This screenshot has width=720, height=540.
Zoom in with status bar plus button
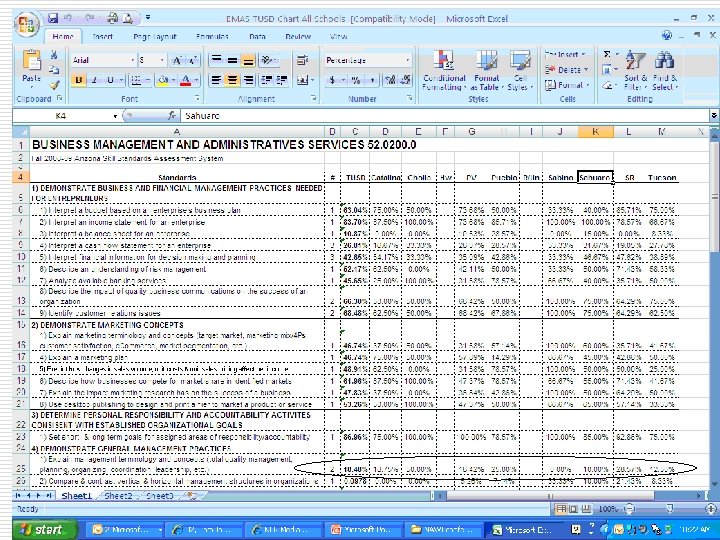pos(710,509)
